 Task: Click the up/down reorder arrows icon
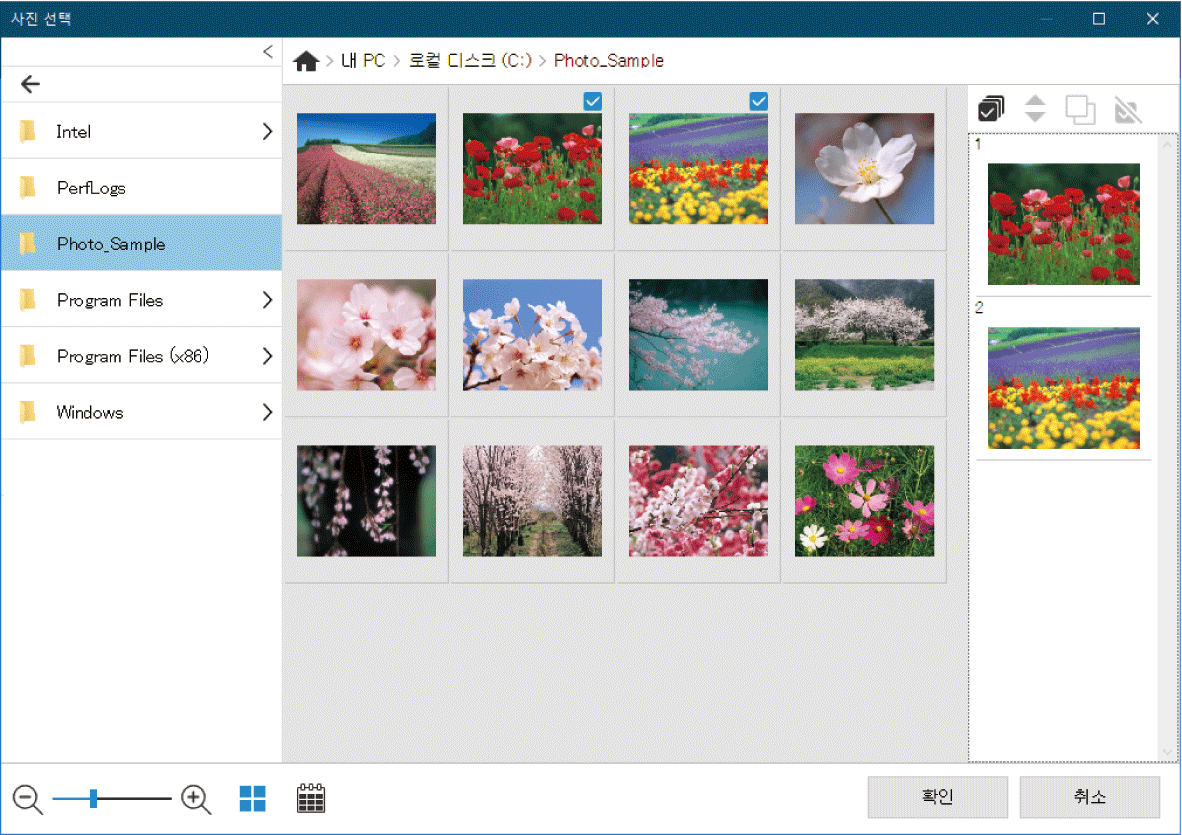[1035, 109]
